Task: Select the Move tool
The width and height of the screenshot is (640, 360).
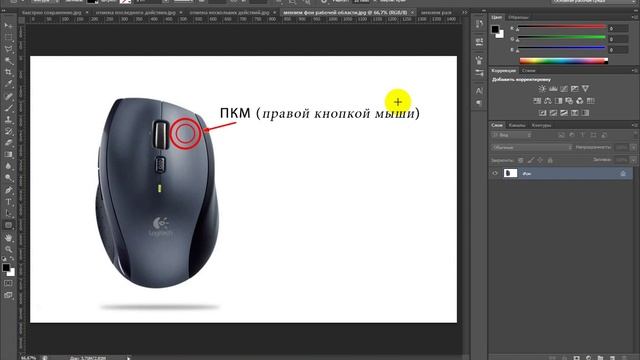Action: 8,26
